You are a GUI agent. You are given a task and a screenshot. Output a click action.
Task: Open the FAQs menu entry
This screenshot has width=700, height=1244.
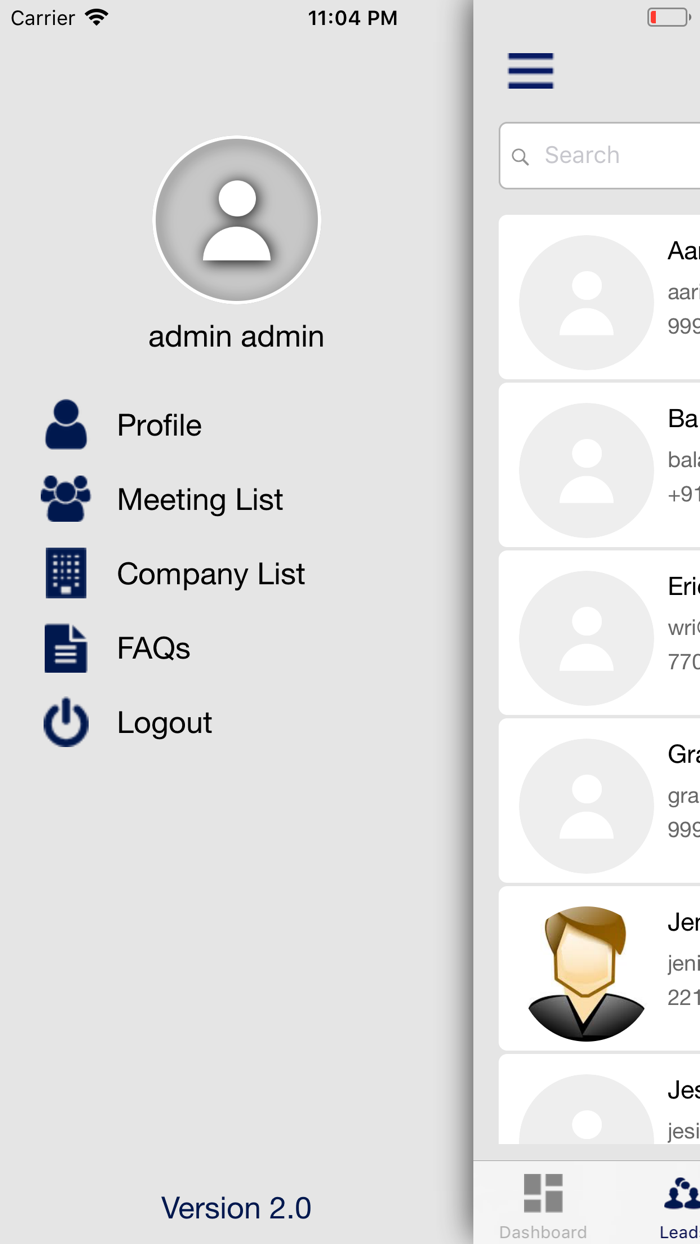click(x=153, y=648)
